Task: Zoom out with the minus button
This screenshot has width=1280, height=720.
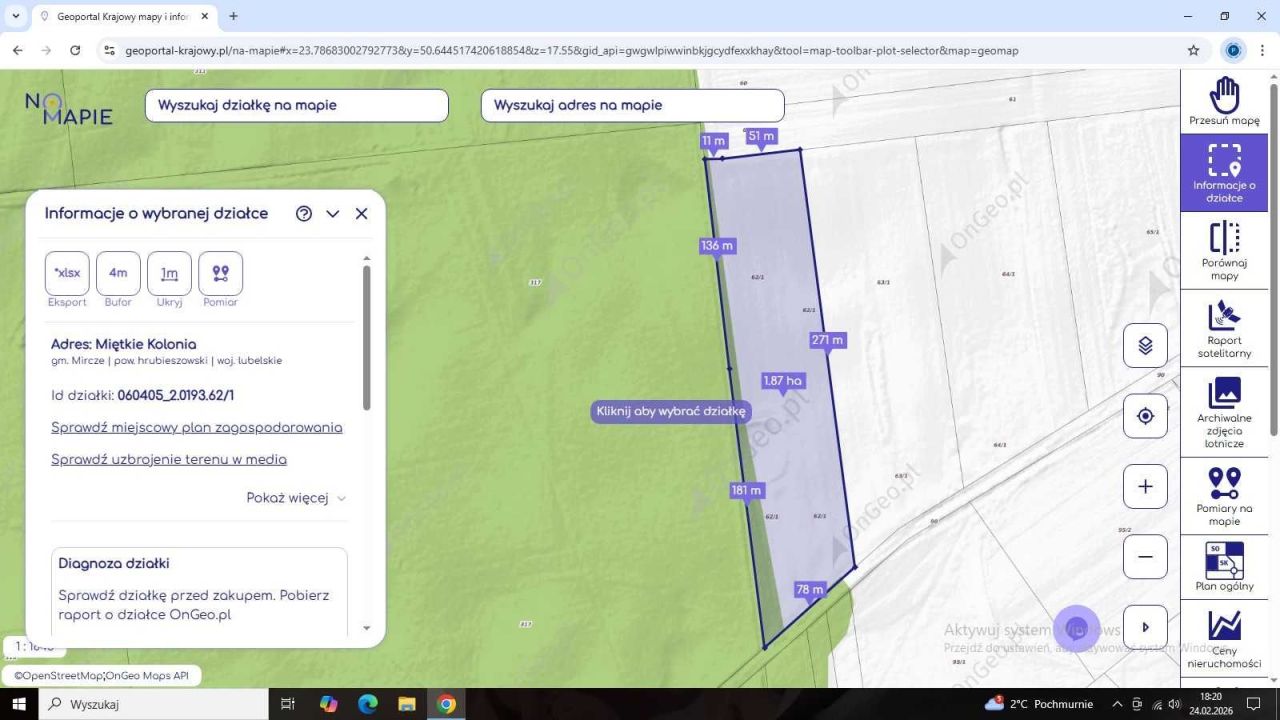Action: pyautogui.click(x=1145, y=557)
